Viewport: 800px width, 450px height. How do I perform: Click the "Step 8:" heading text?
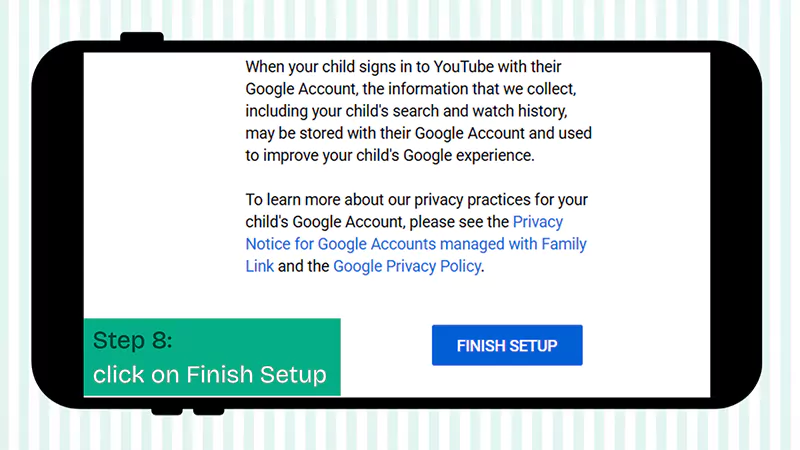[x=133, y=340]
